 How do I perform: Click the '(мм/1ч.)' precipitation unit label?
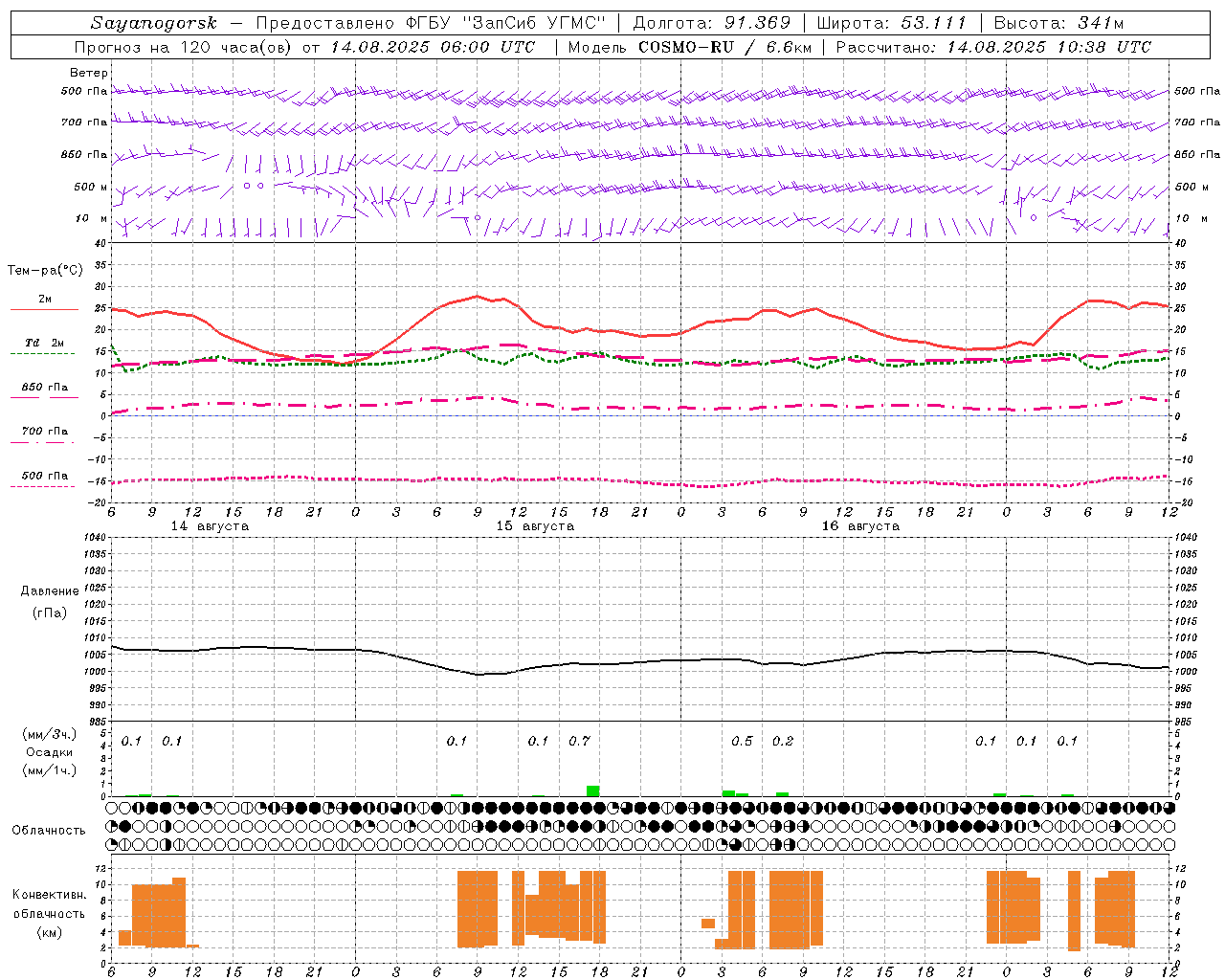point(50,770)
